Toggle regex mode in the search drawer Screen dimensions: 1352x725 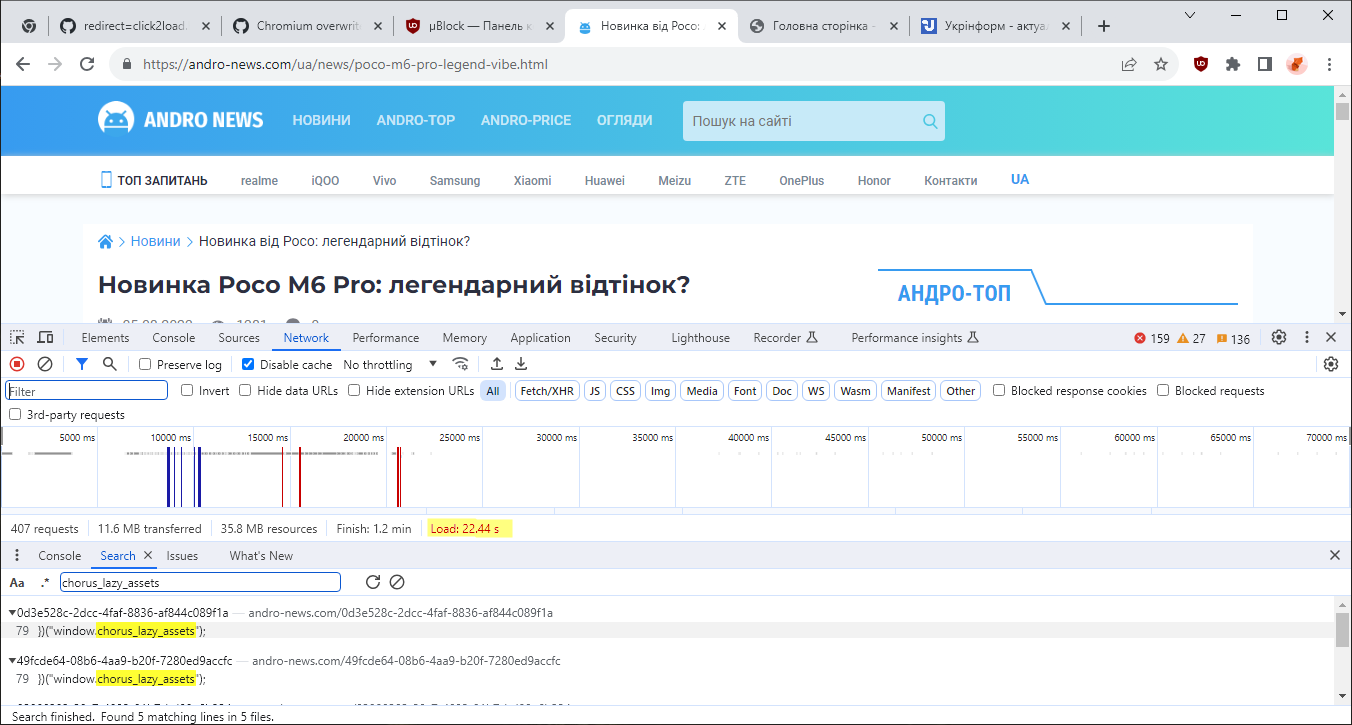pyautogui.click(x=43, y=581)
